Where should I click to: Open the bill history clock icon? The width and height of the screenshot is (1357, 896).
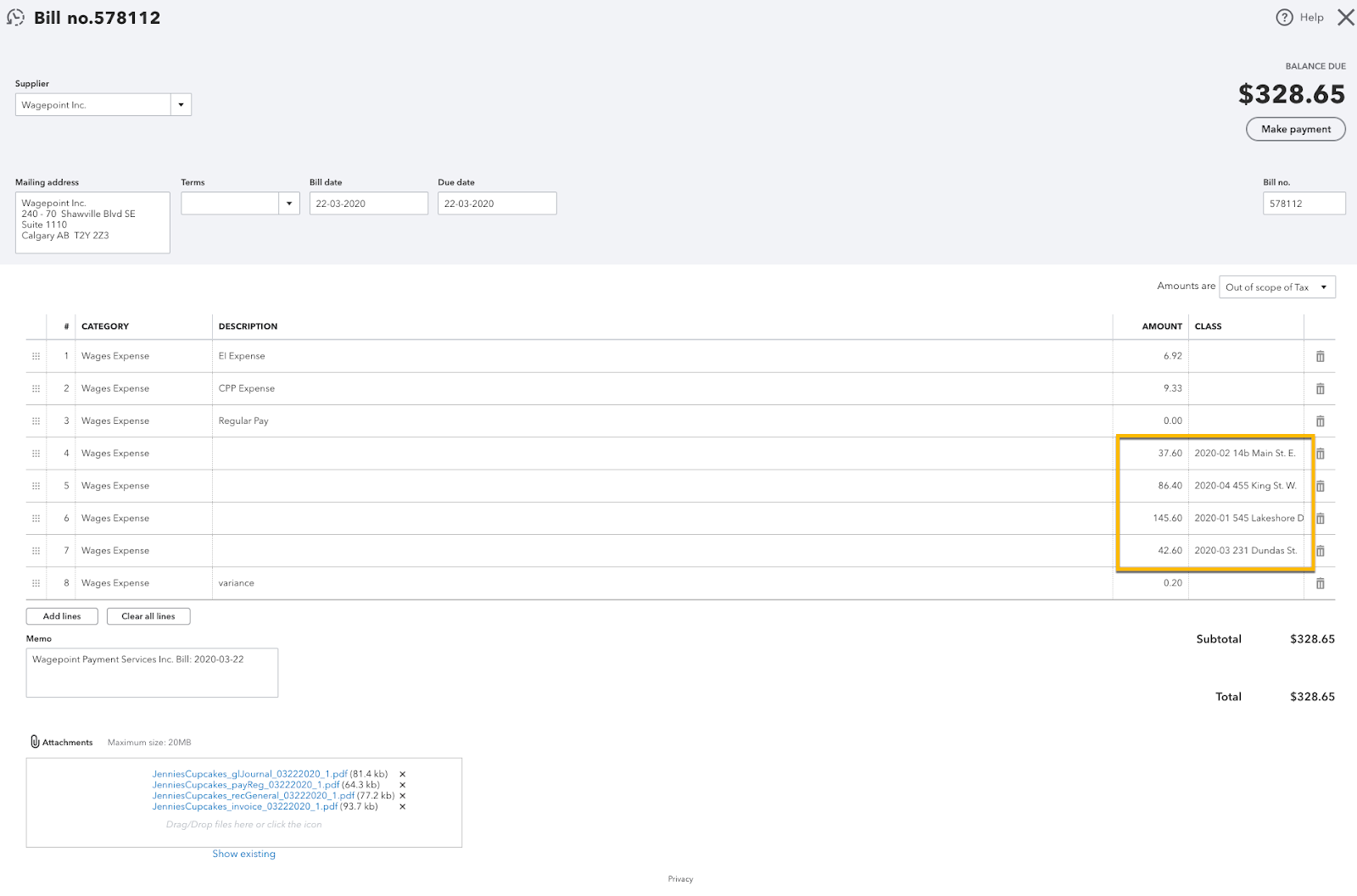click(x=15, y=18)
